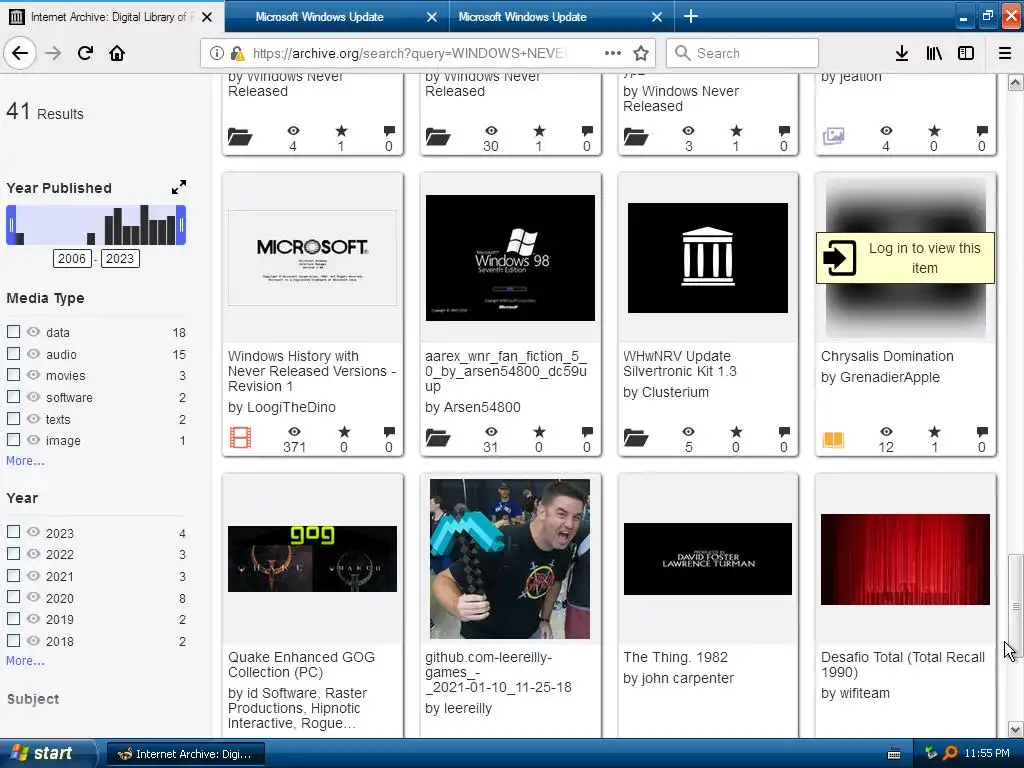
Task: Open the library bookshelf icon
Action: 934,53
